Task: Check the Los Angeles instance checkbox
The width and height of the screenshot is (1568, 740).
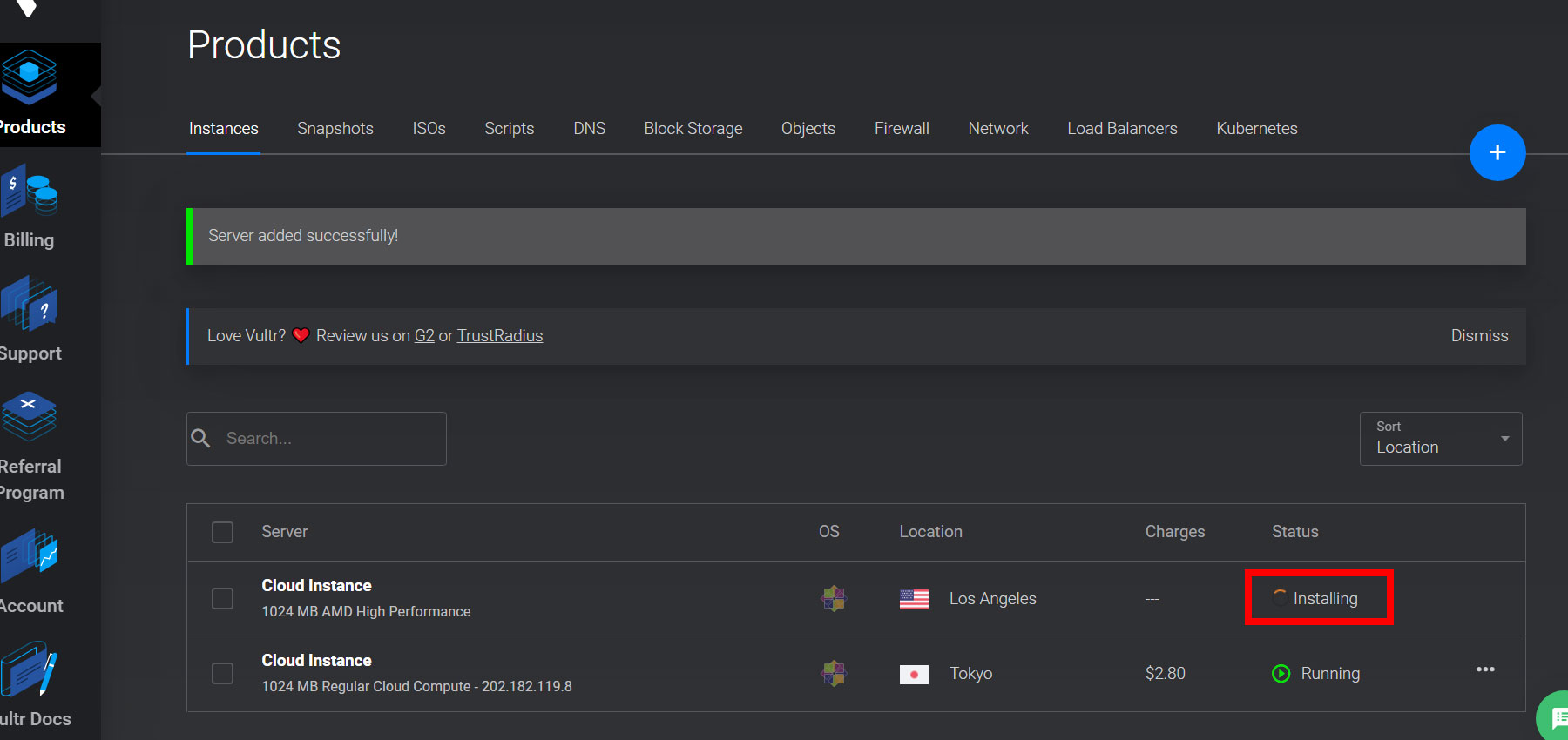Action: (x=223, y=598)
